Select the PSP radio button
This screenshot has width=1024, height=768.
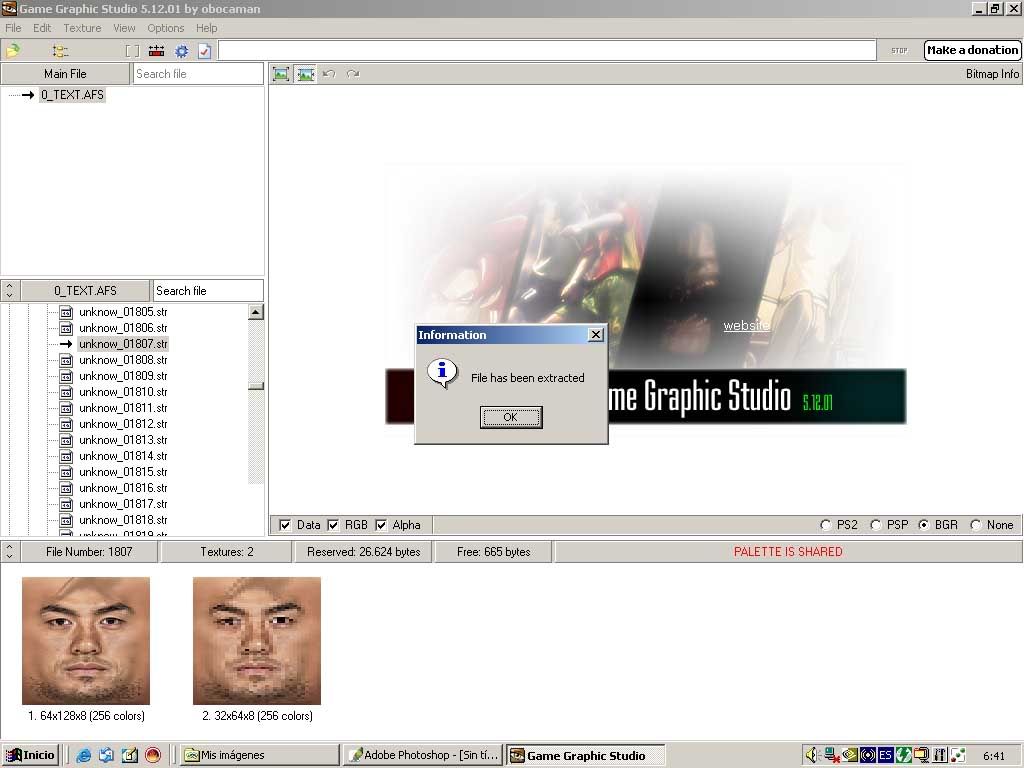[x=876, y=525]
